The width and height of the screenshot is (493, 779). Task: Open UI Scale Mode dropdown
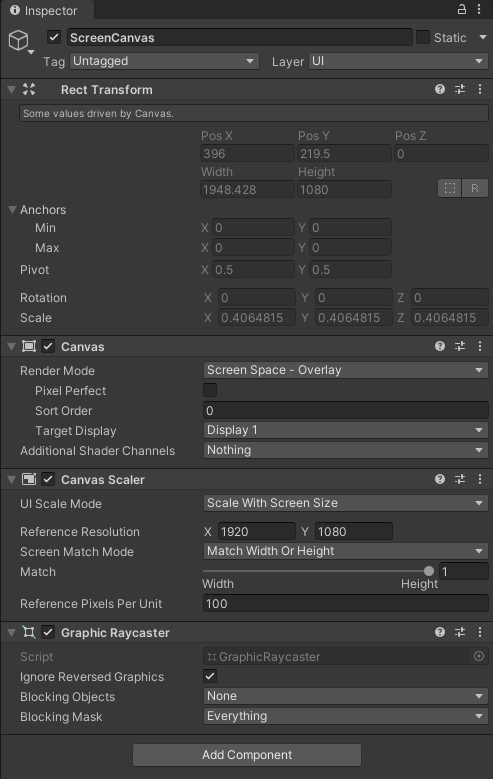click(345, 503)
